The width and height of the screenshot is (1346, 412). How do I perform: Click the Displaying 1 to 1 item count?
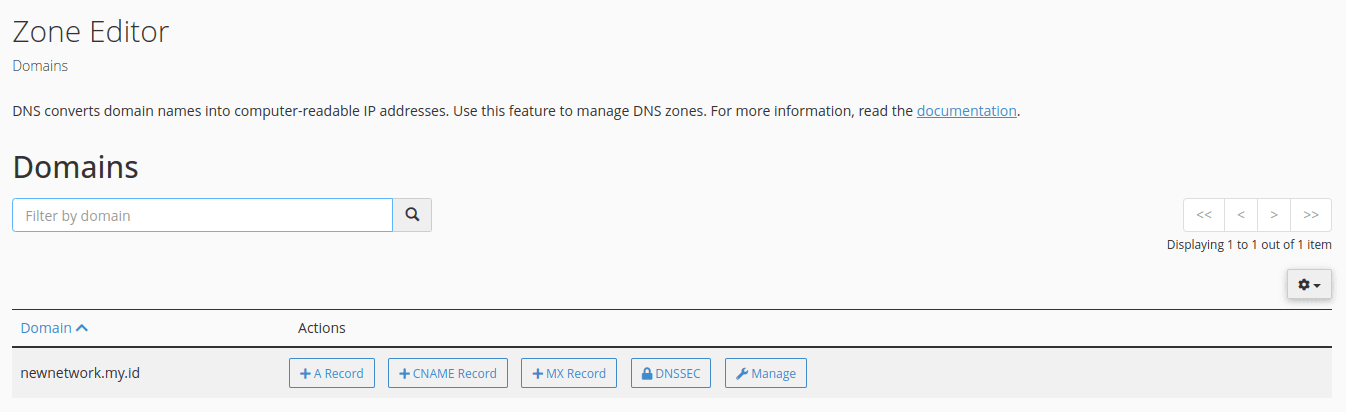(x=1249, y=245)
